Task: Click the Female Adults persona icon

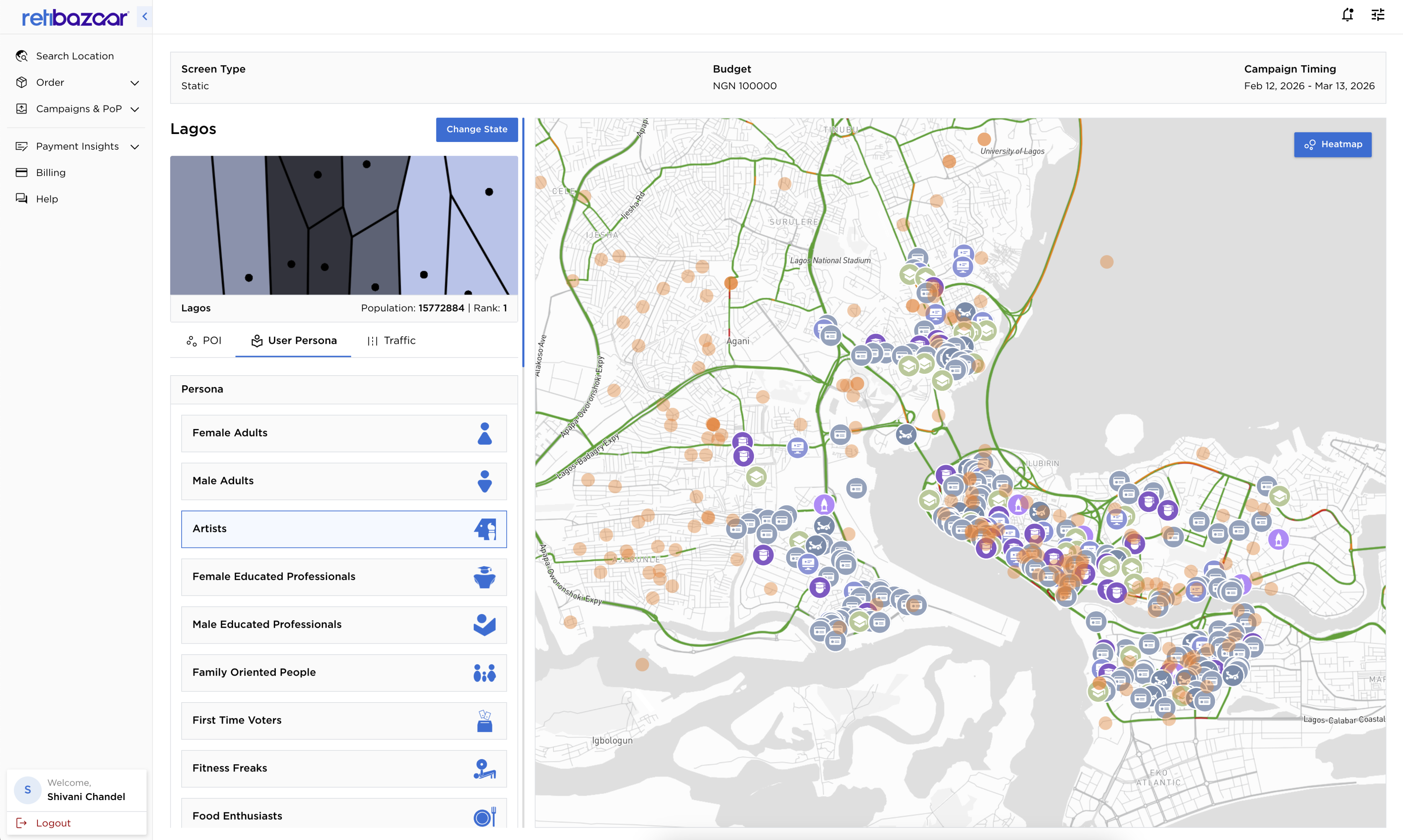Action: (485, 433)
